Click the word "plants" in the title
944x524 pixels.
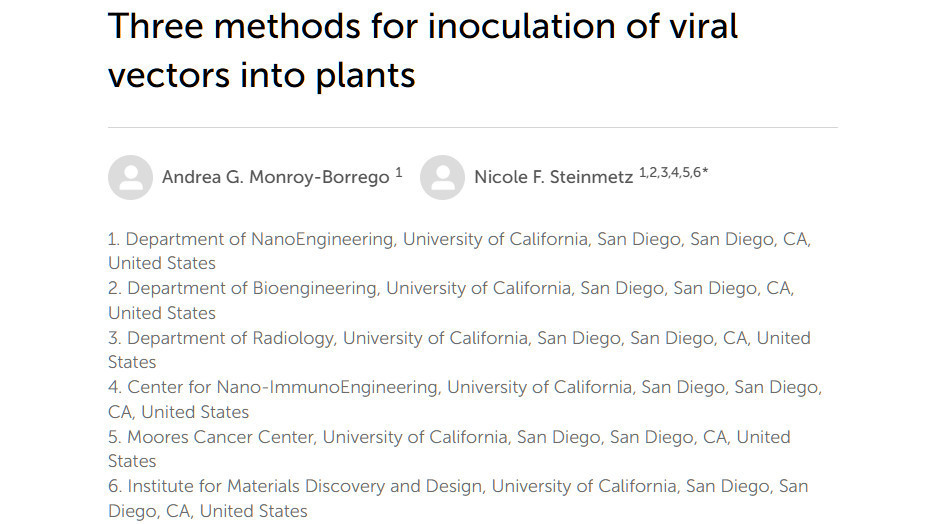point(365,76)
